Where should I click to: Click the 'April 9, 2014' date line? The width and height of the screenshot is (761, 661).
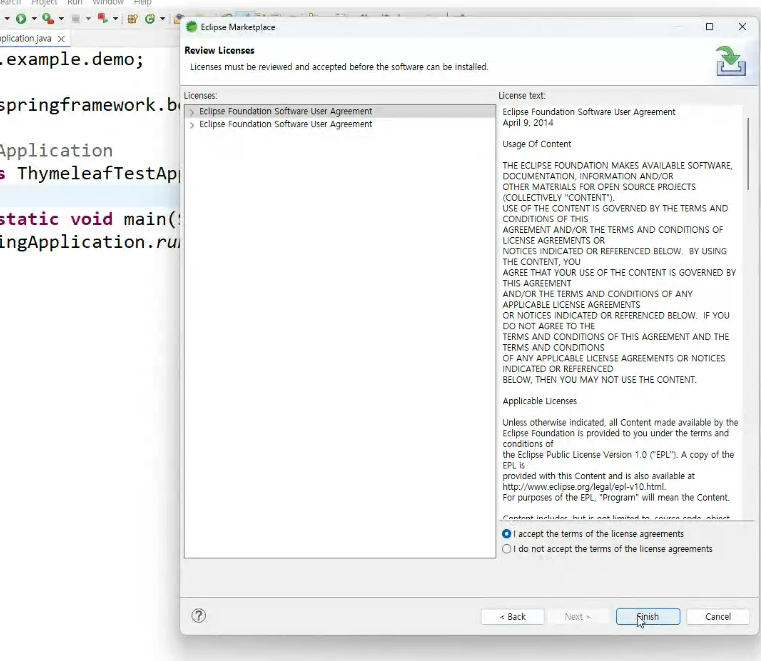pos(528,123)
